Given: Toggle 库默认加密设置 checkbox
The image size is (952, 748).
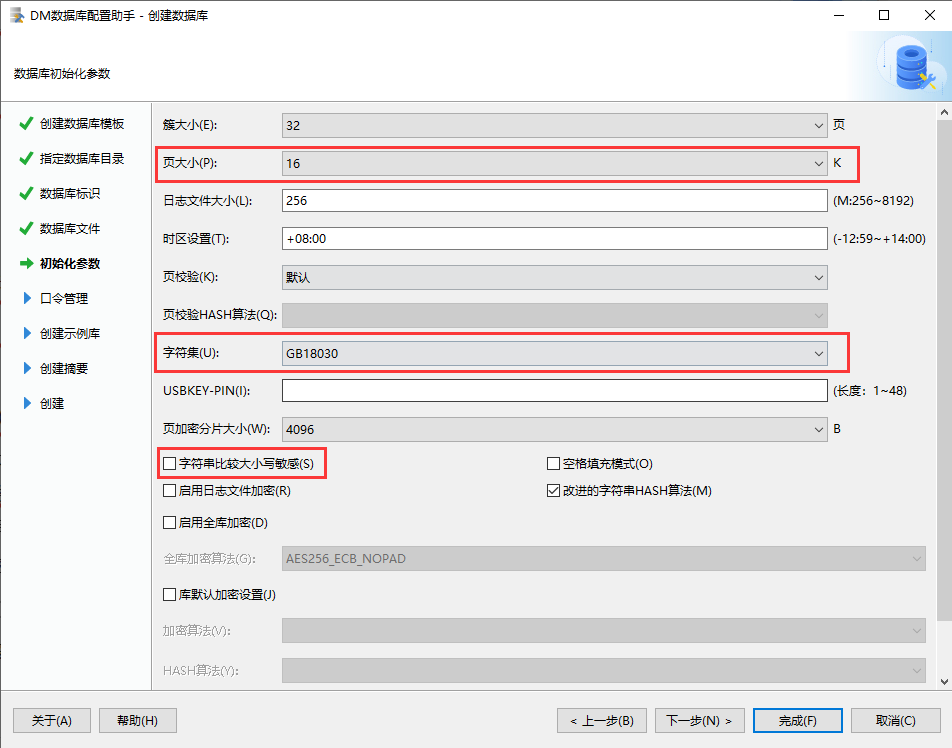Looking at the screenshot, I should point(169,595).
